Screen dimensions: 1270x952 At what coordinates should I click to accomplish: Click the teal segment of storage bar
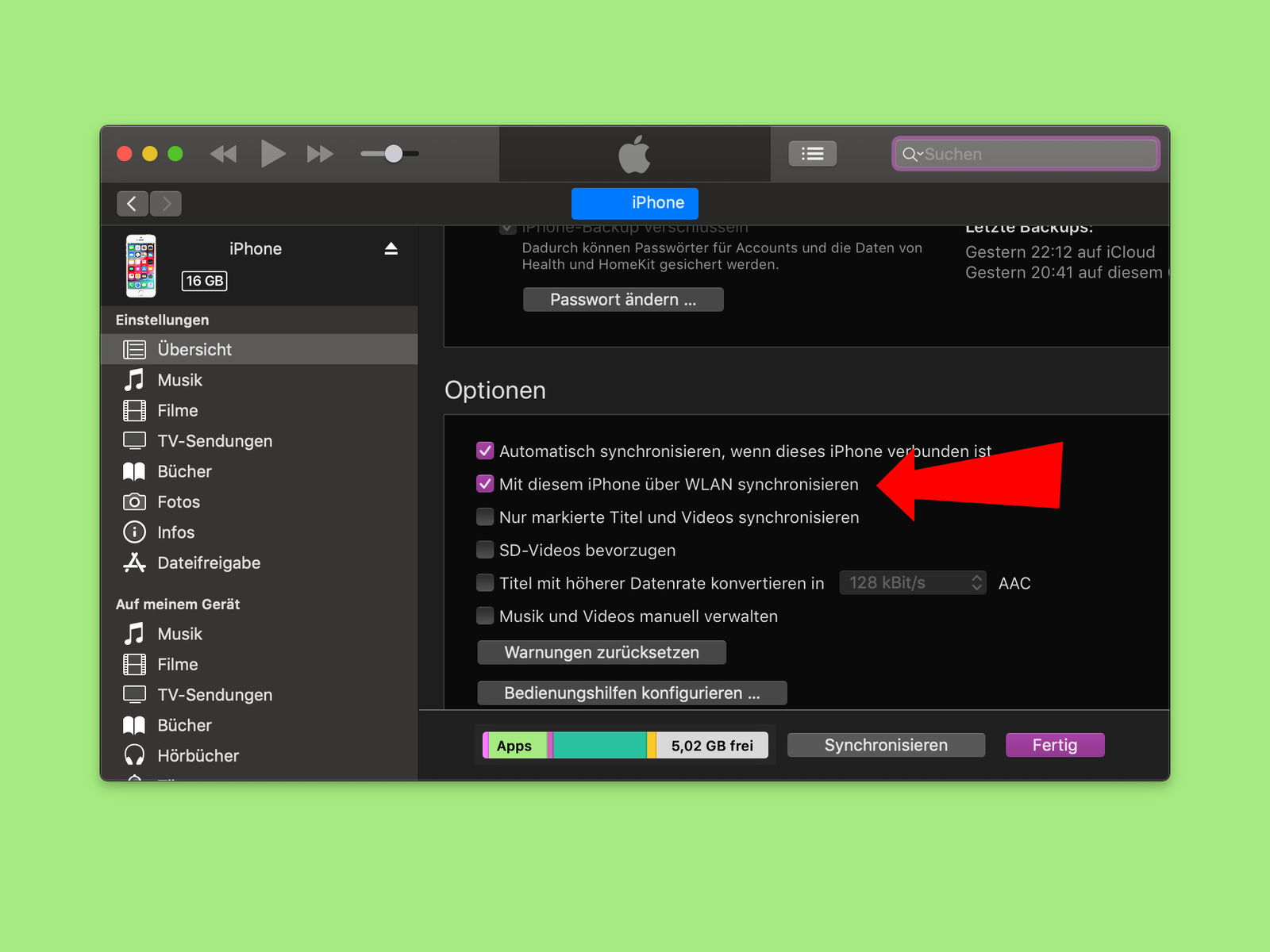pyautogui.click(x=600, y=746)
